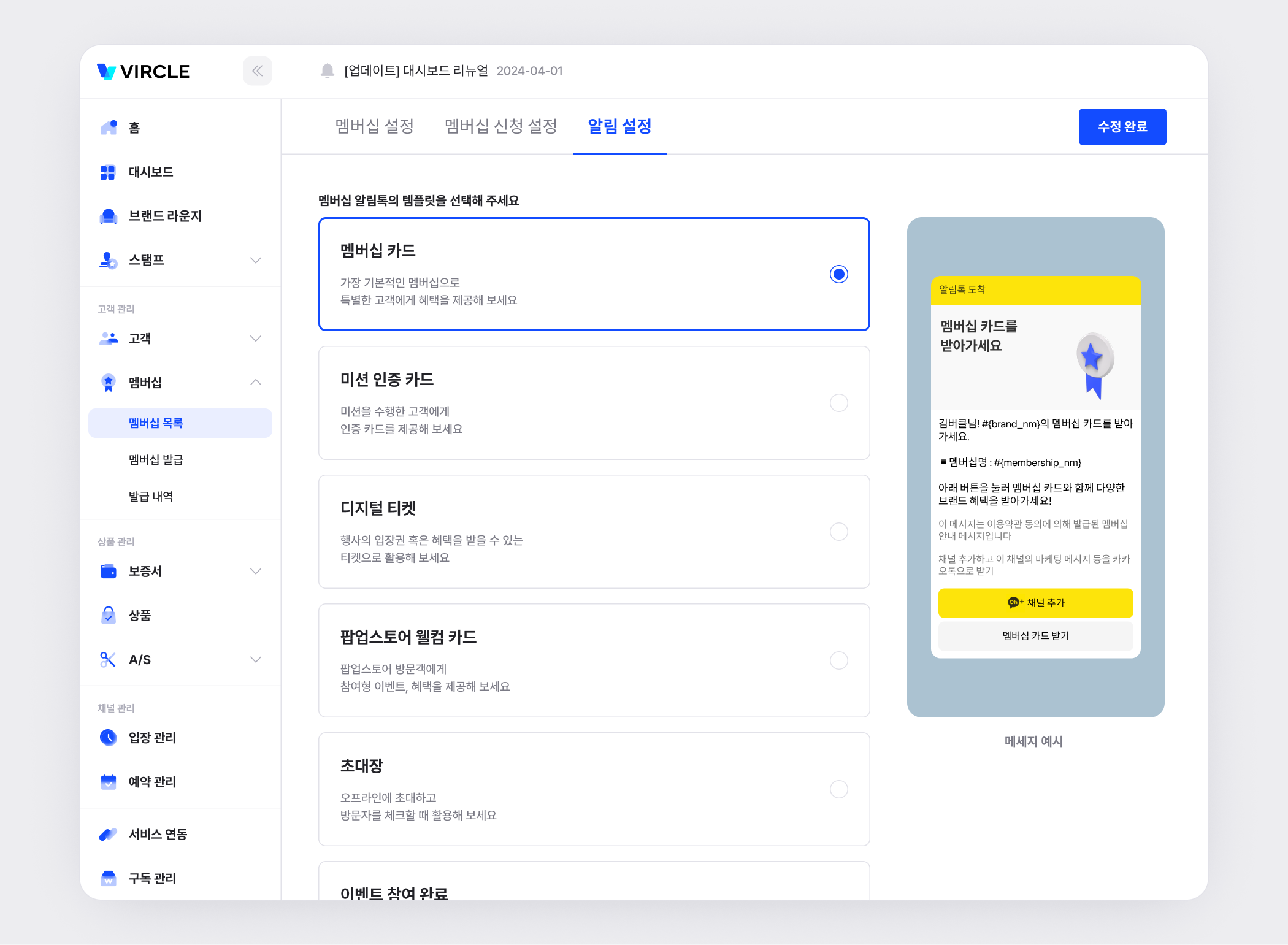Open the 상품 shopping bag icon
This screenshot has width=1288, height=945.
[x=109, y=615]
